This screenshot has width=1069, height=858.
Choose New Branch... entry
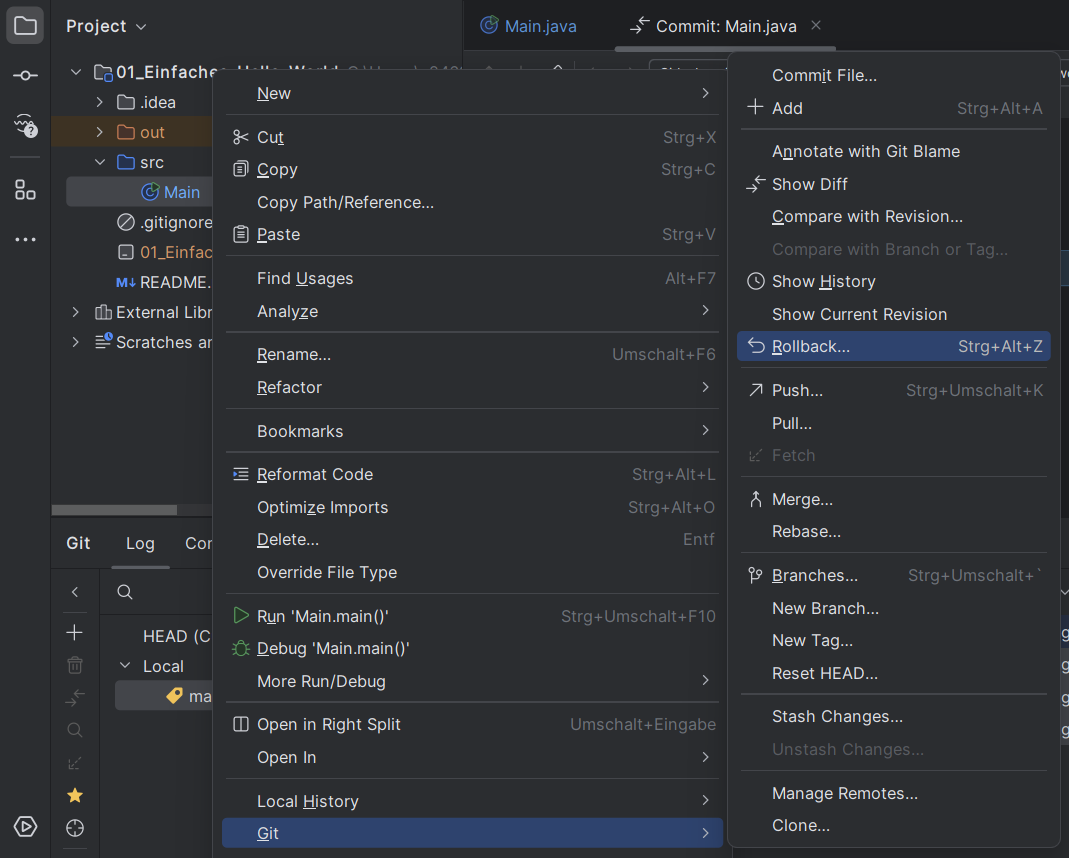[x=893, y=608]
